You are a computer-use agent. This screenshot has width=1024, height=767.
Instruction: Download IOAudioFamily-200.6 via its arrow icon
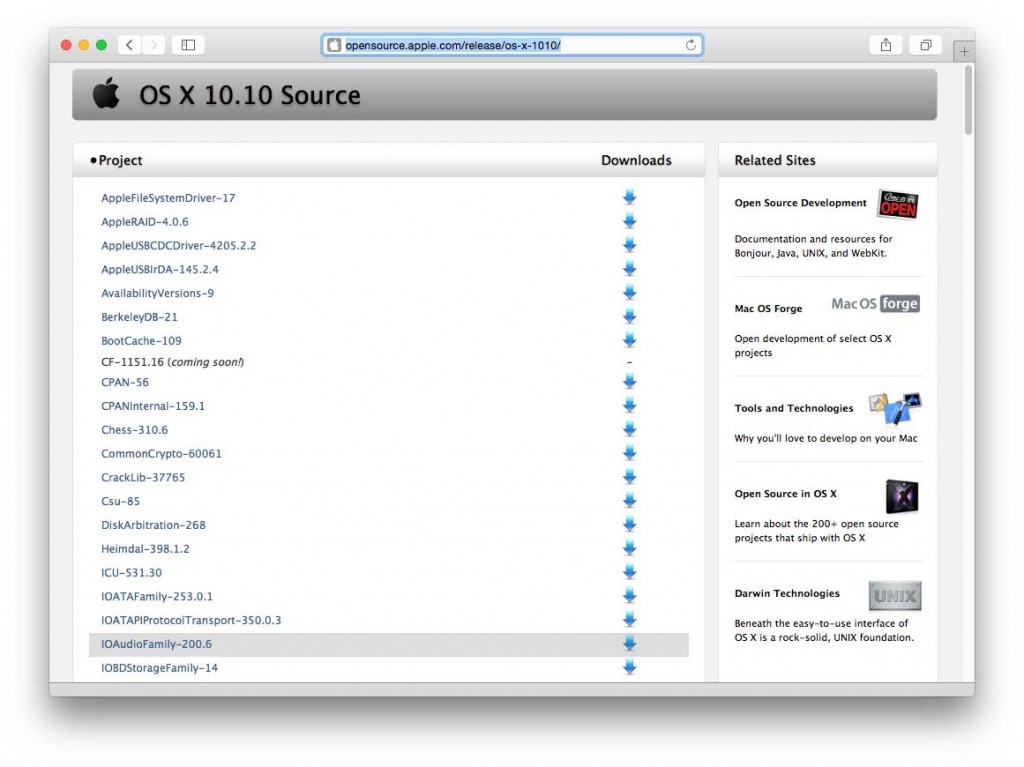pos(630,644)
